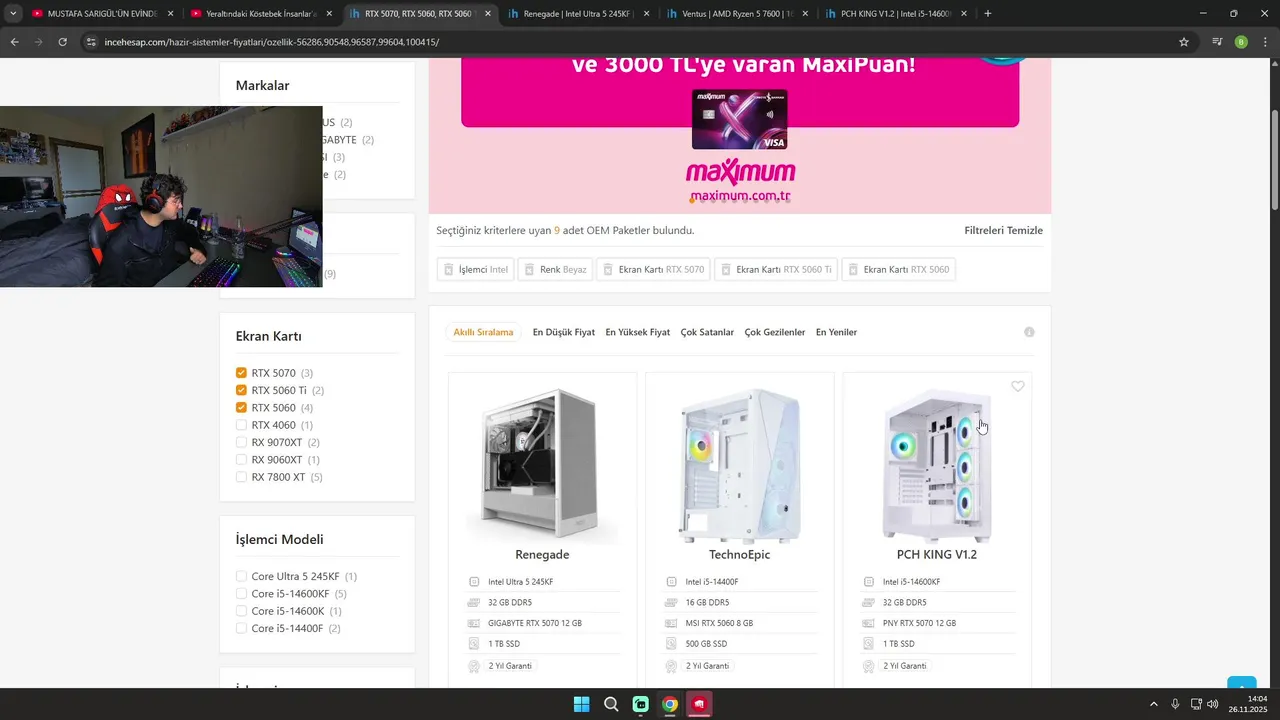Close the Renegade browser tab
The height and width of the screenshot is (720, 1280).
coord(647,14)
